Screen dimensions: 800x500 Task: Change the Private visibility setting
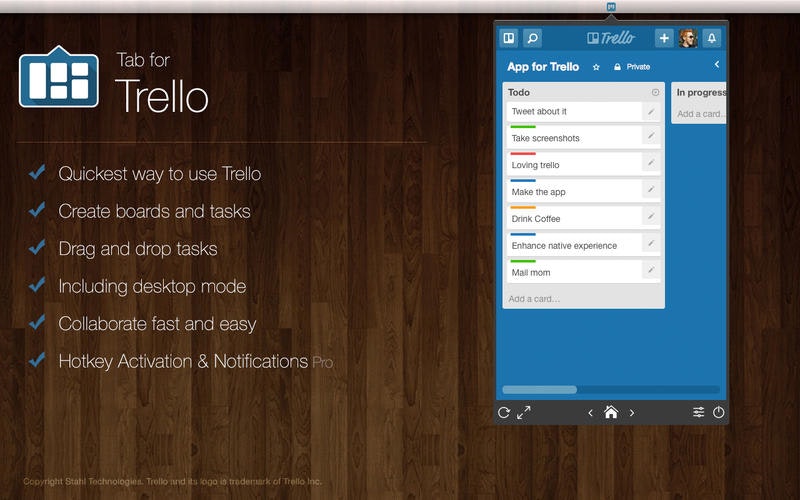(x=632, y=67)
